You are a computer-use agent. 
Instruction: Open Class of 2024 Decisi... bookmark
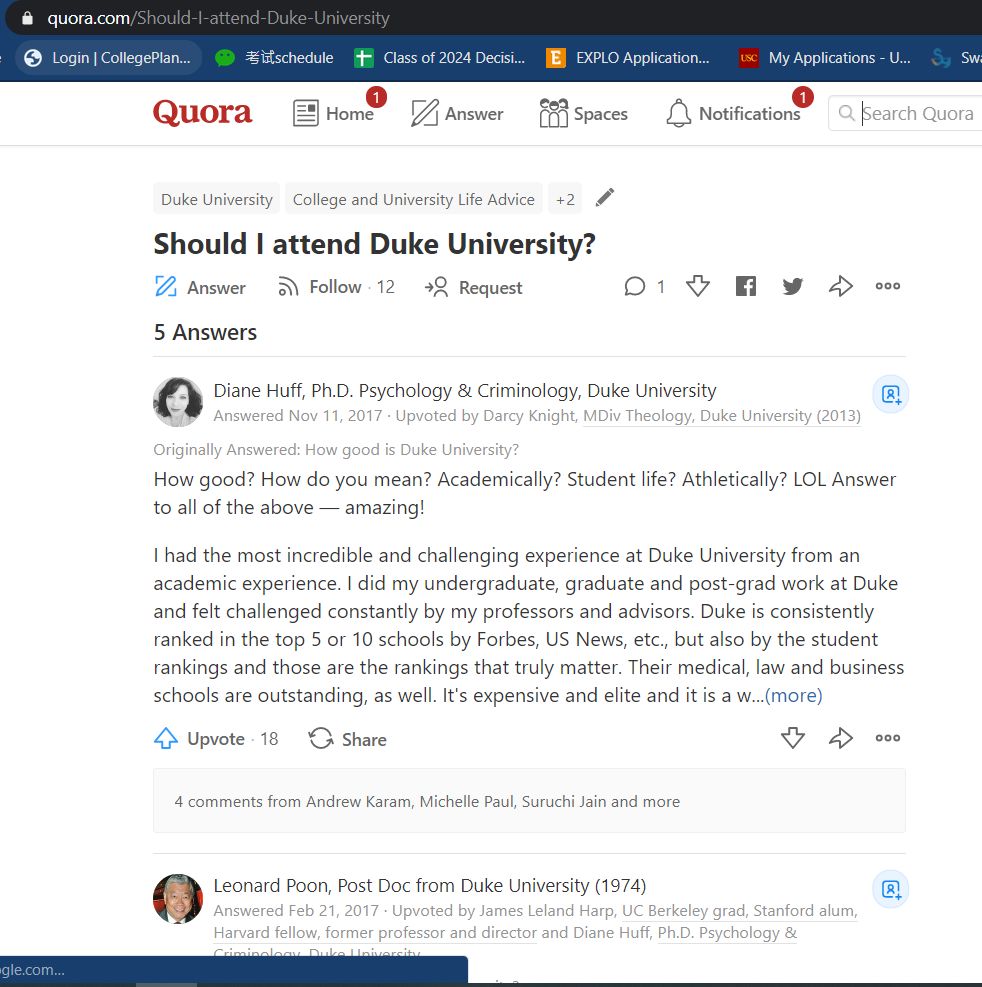(x=439, y=58)
